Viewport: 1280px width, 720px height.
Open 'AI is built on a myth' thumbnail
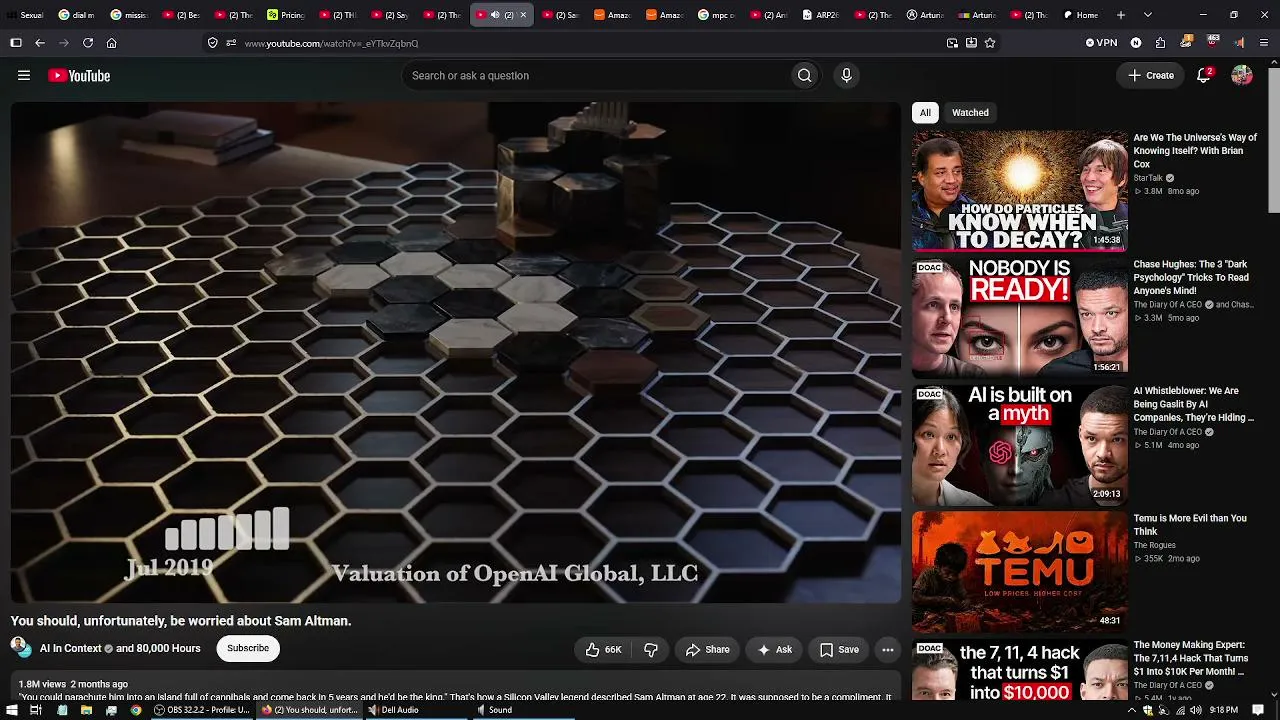(1019, 444)
